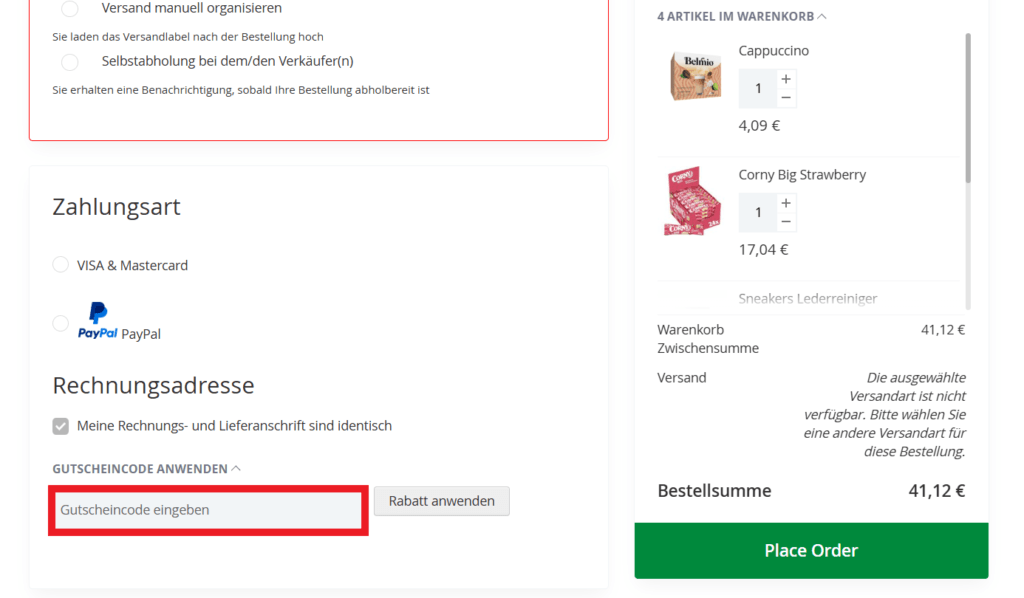
Task: Click the PayPal logo icon
Action: 95,321
